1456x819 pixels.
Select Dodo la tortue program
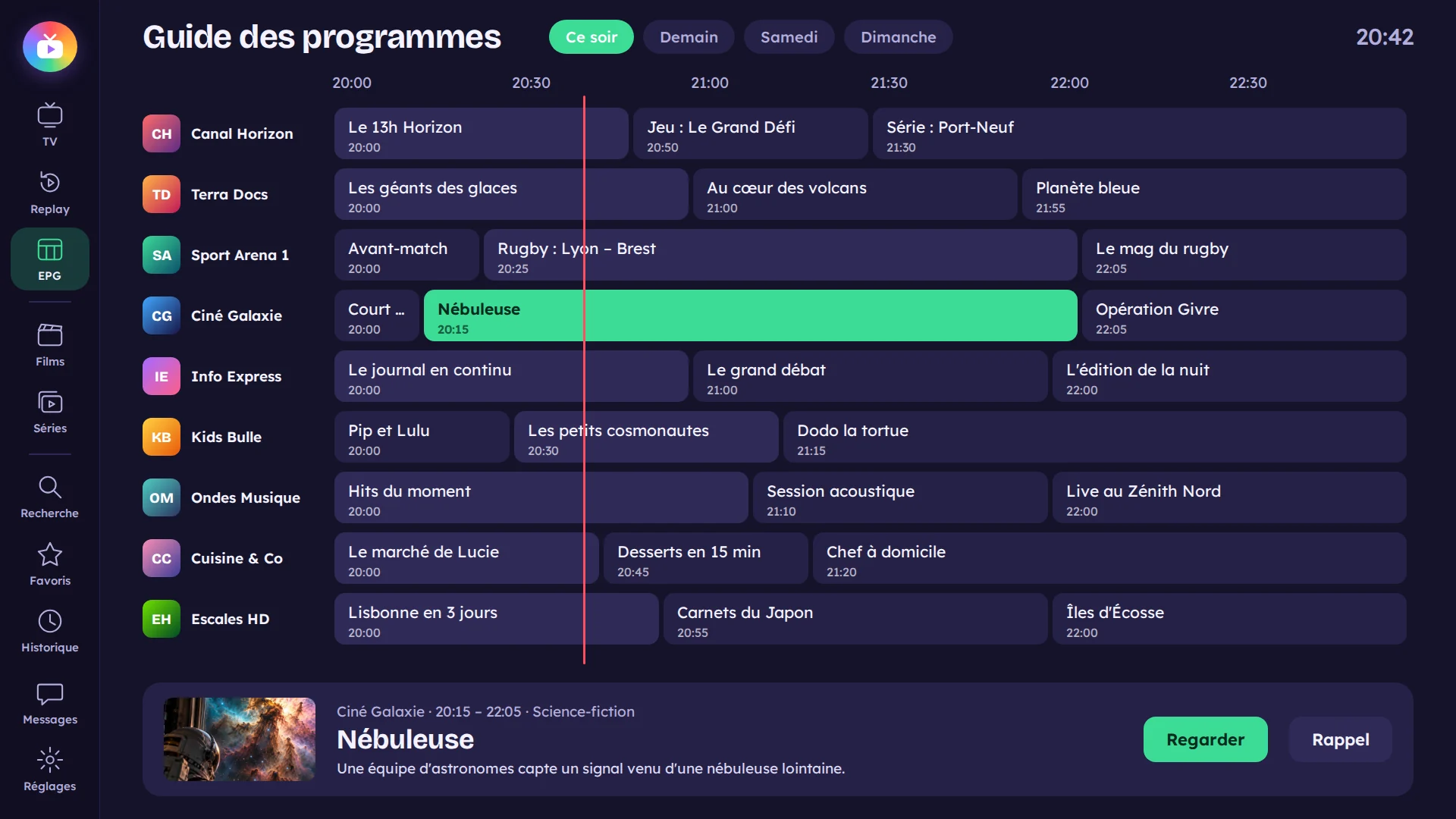click(1094, 437)
